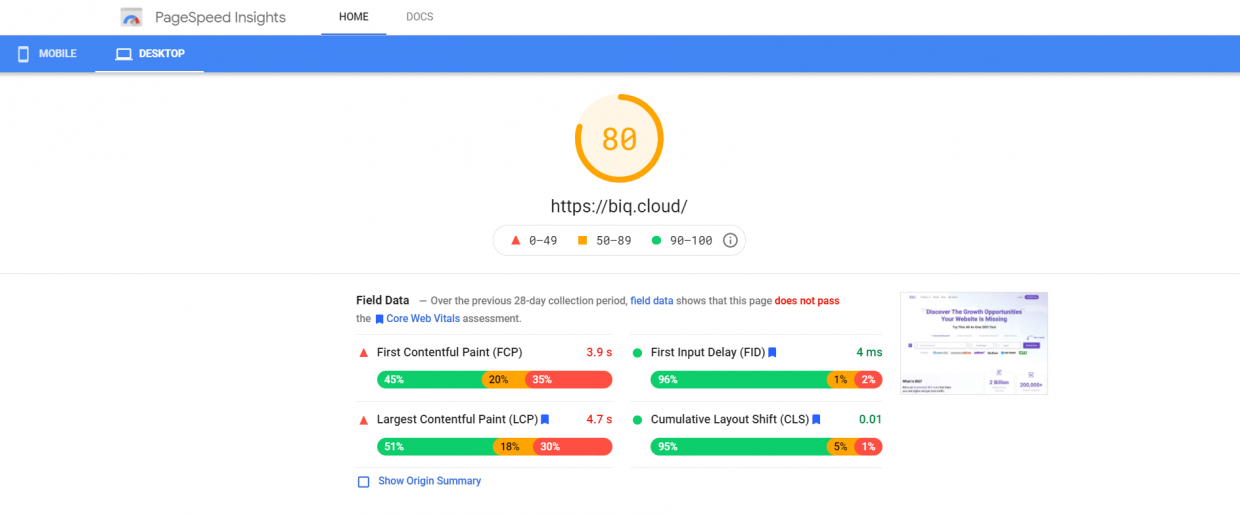Select the DESKTOP tab
Viewport: 1240px width, 516px height.
pyautogui.click(x=150, y=54)
